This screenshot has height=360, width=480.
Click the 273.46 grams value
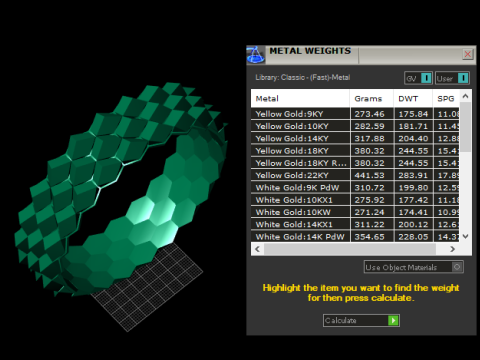[x=369, y=114]
